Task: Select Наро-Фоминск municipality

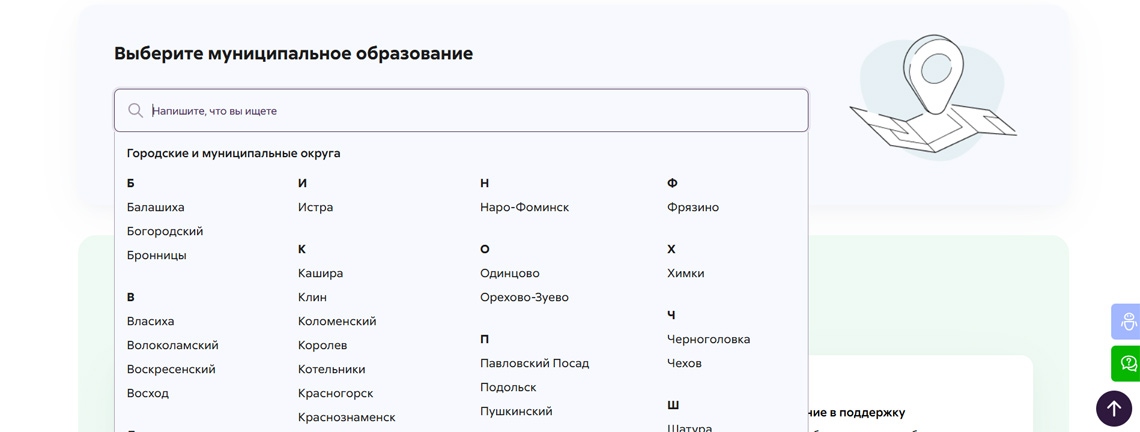Action: [525, 207]
